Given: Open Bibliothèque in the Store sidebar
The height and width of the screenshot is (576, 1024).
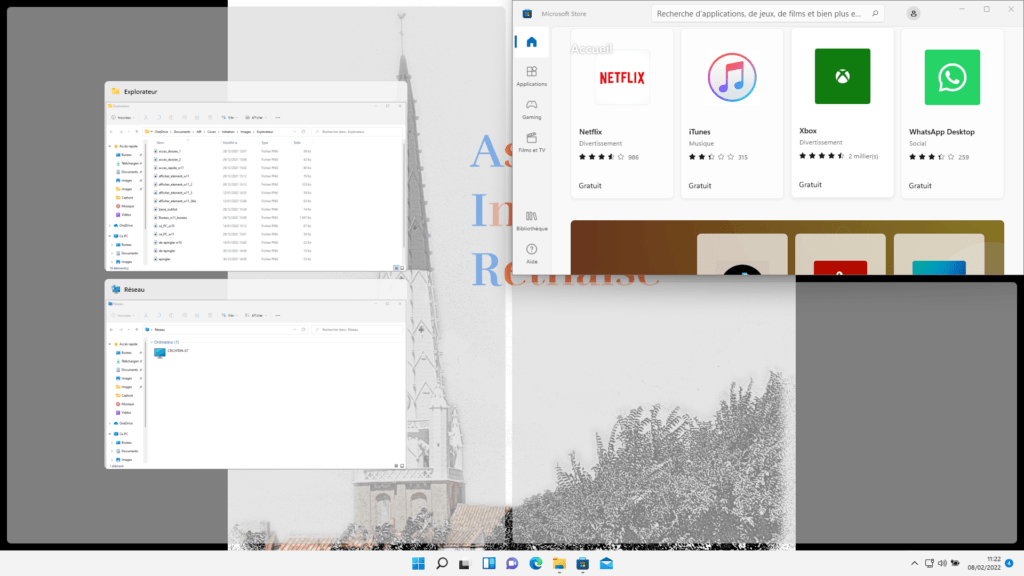Looking at the screenshot, I should pos(532,221).
